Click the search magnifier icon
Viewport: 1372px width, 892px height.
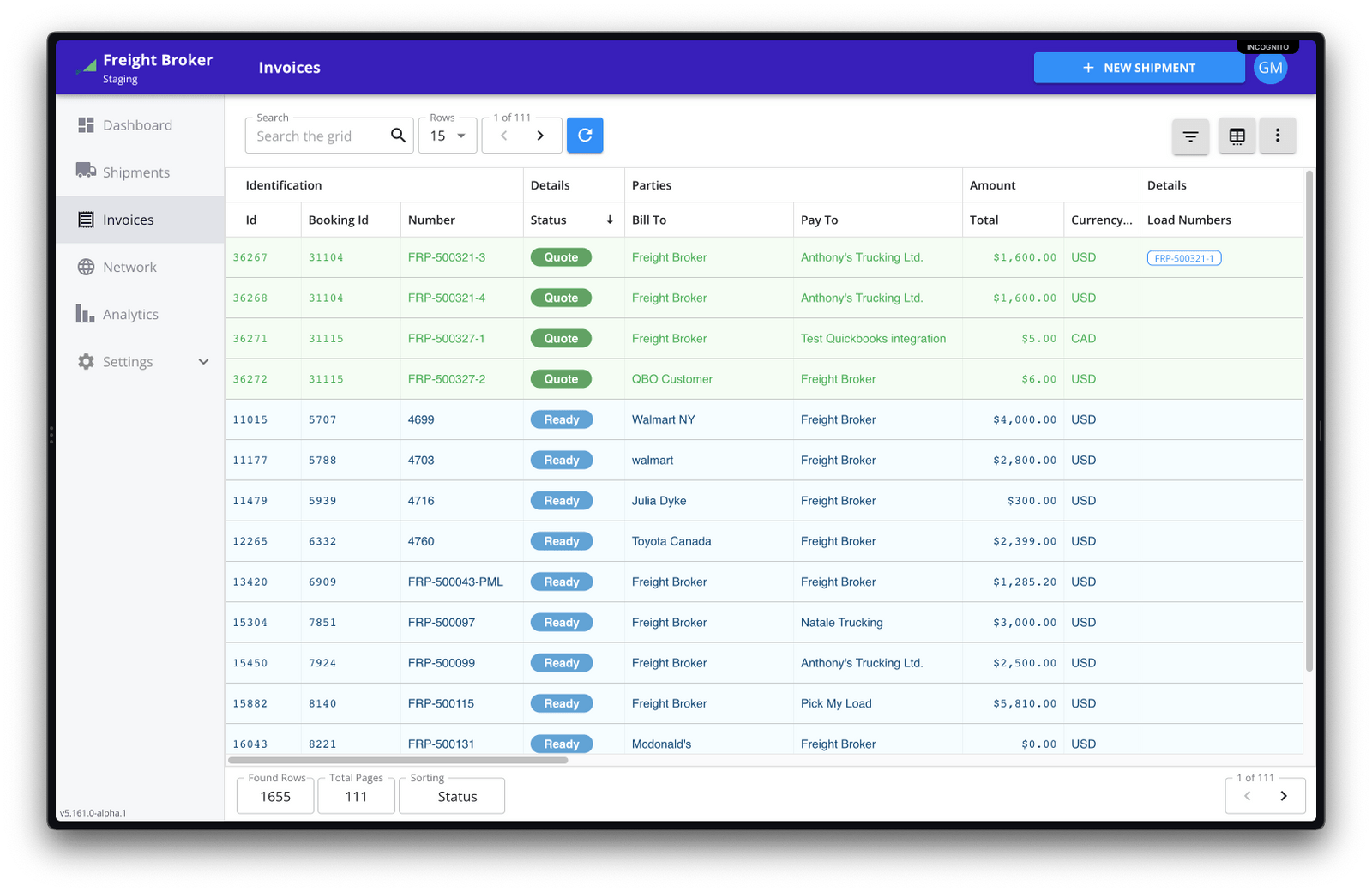coord(398,135)
